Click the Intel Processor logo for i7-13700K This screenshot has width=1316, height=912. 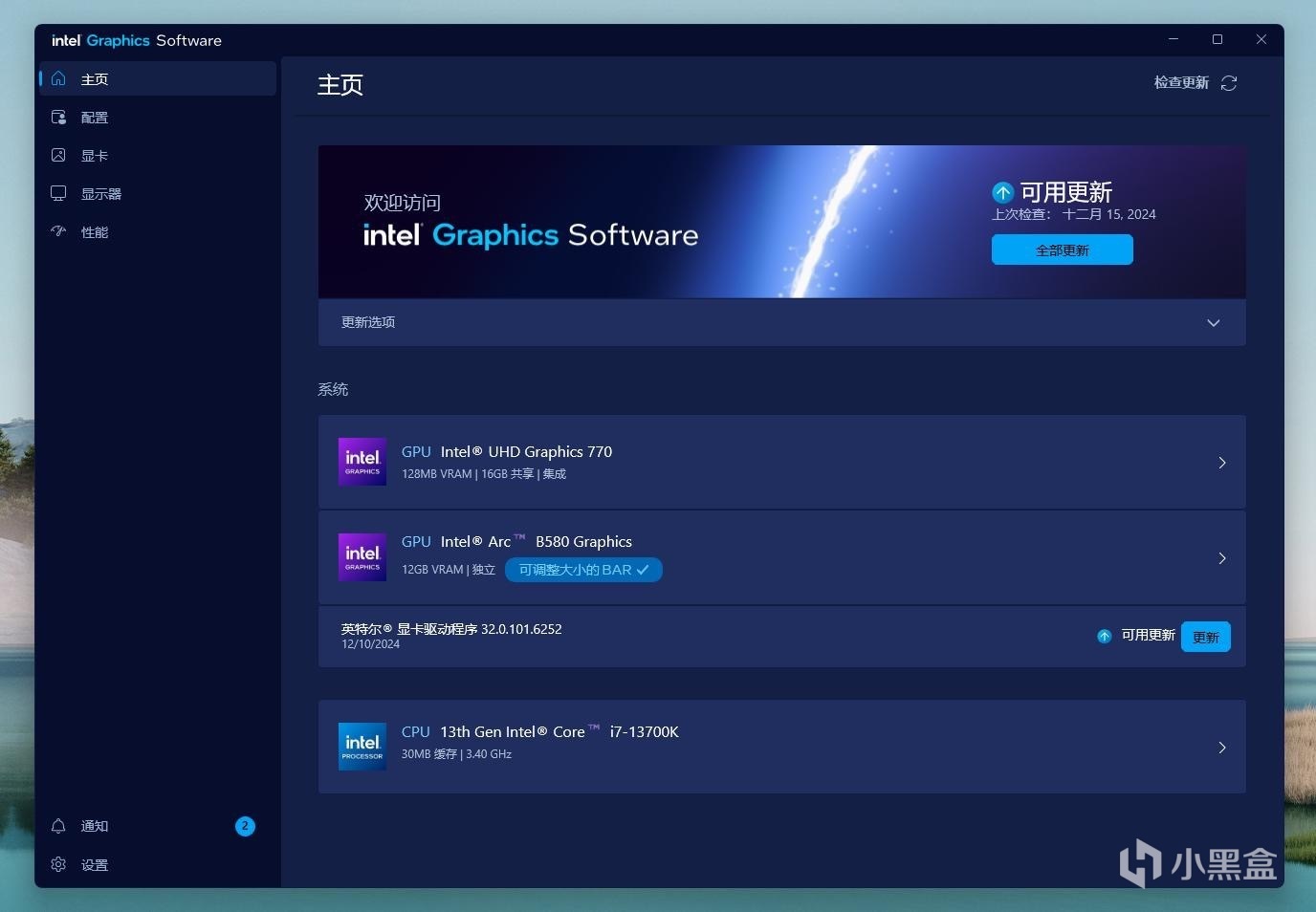click(x=362, y=747)
